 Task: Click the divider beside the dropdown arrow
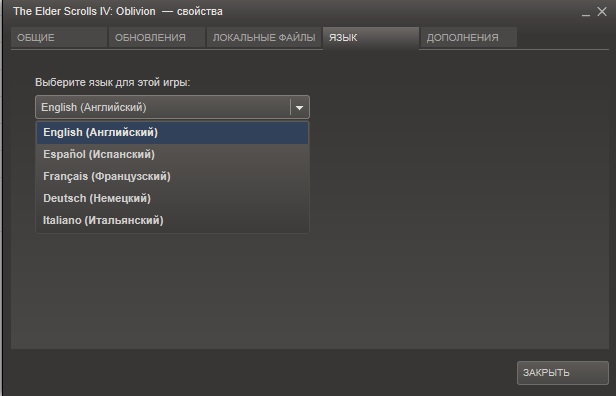point(290,107)
